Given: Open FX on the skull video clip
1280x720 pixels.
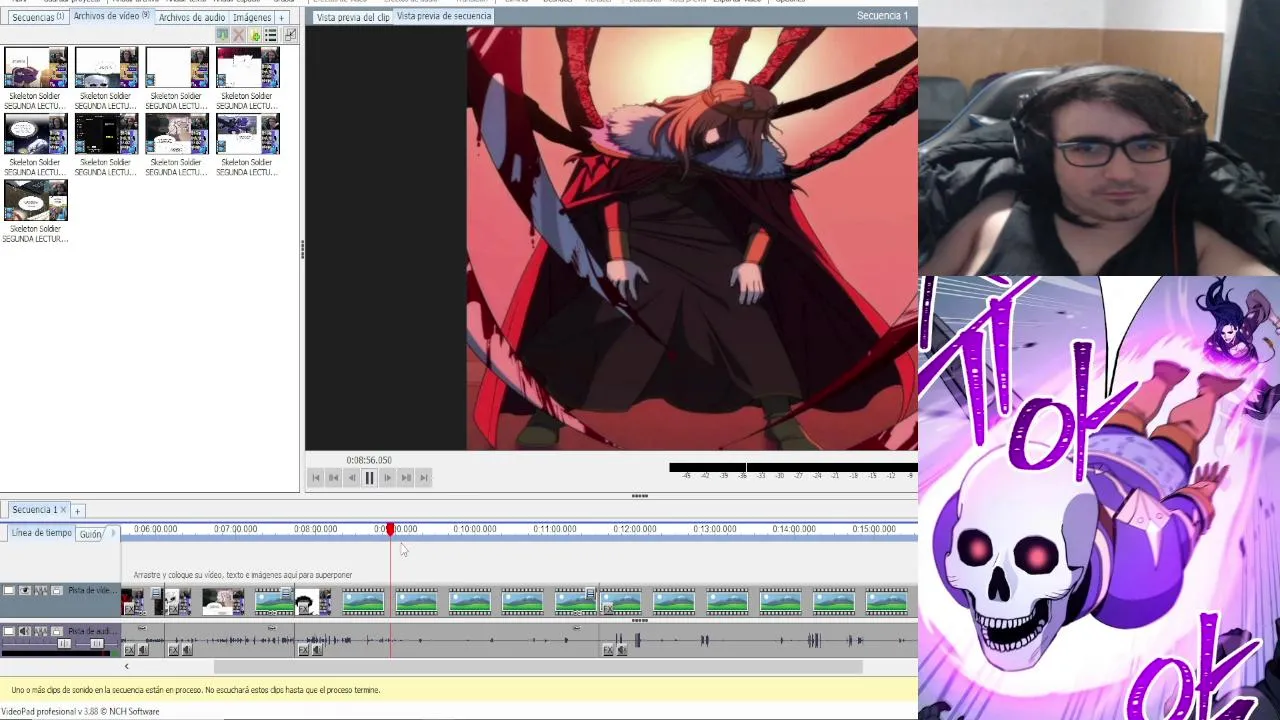Looking at the screenshot, I should 173,609.
